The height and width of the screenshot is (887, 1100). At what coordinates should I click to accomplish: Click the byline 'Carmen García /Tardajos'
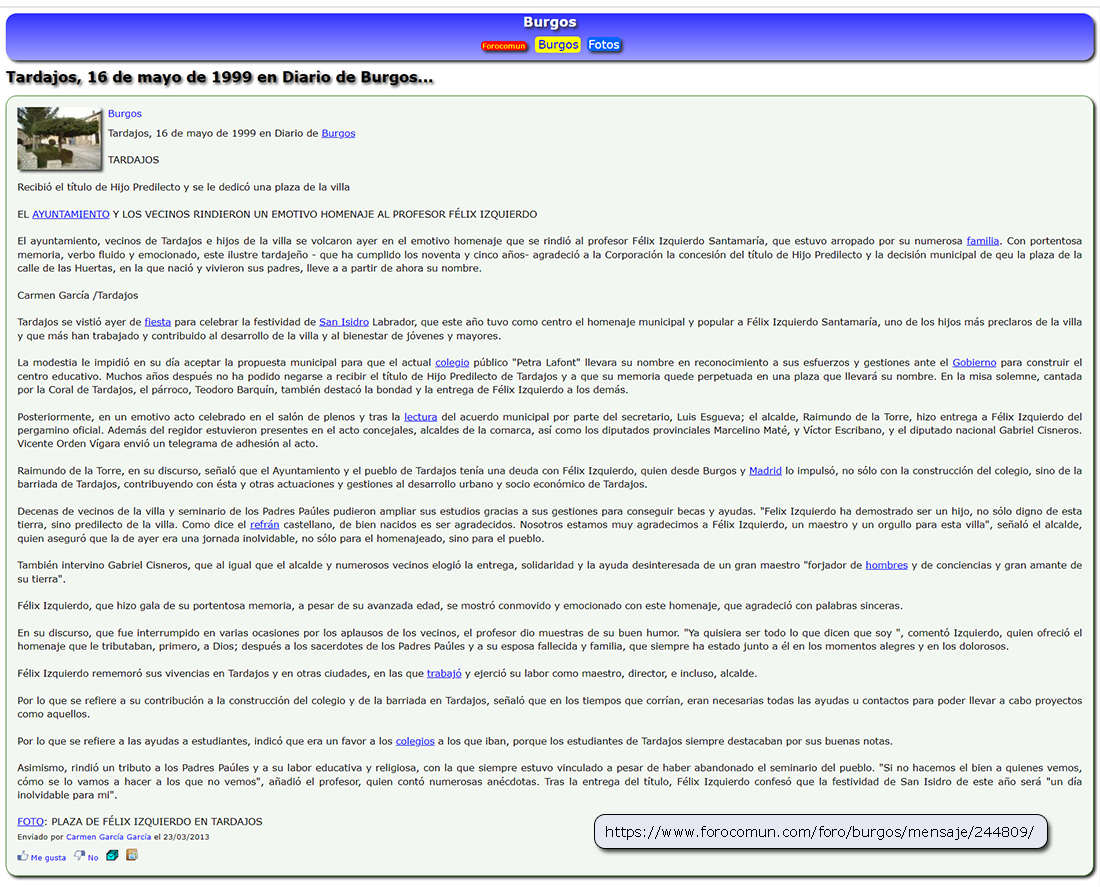[x=78, y=295]
